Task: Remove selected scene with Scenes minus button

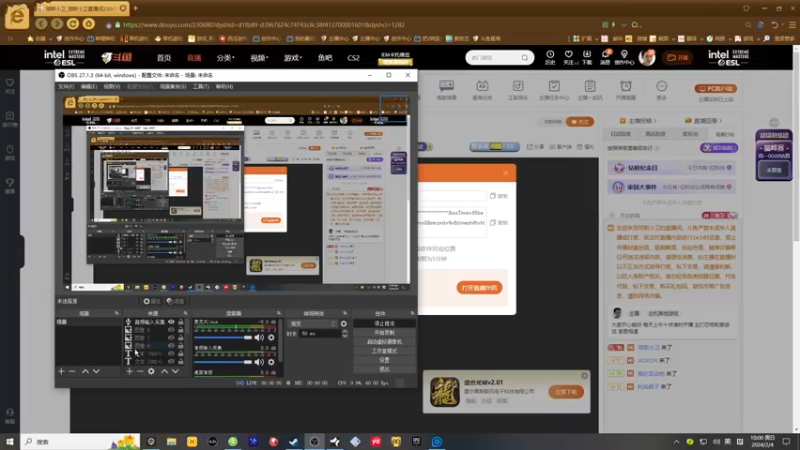Action: (72, 371)
